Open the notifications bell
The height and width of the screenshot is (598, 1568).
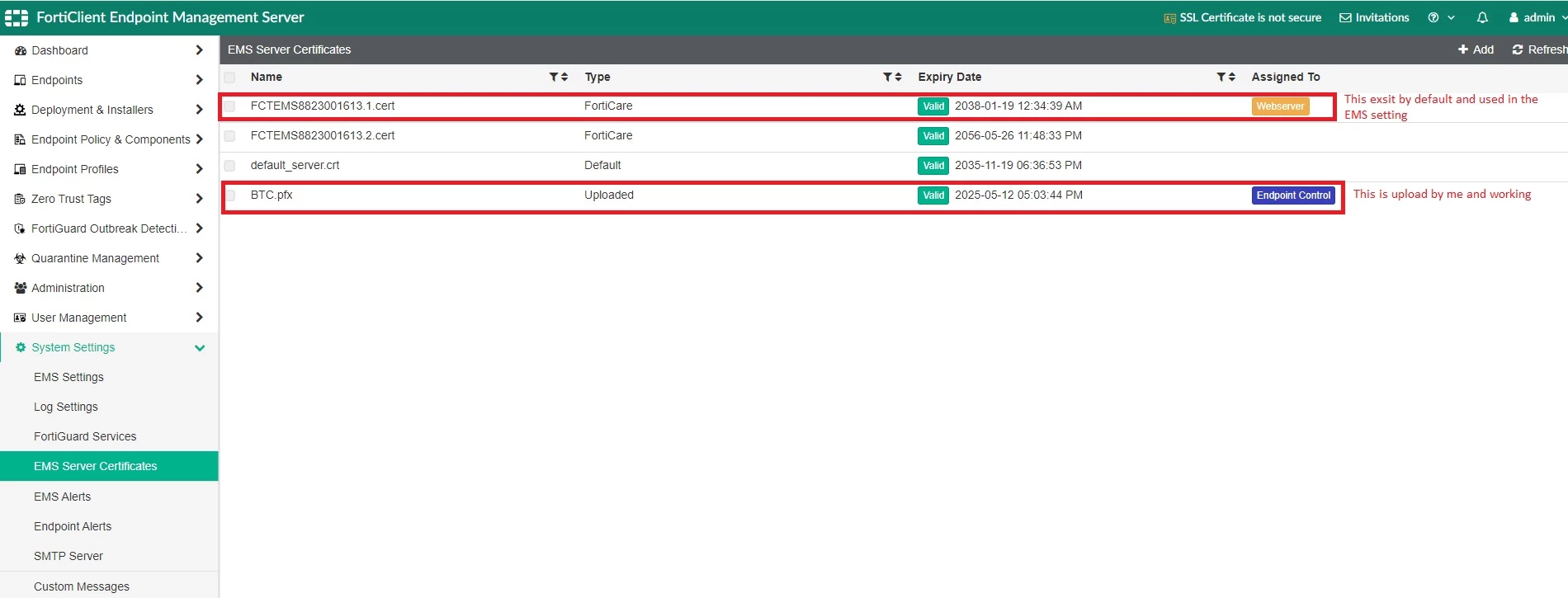pyautogui.click(x=1482, y=17)
